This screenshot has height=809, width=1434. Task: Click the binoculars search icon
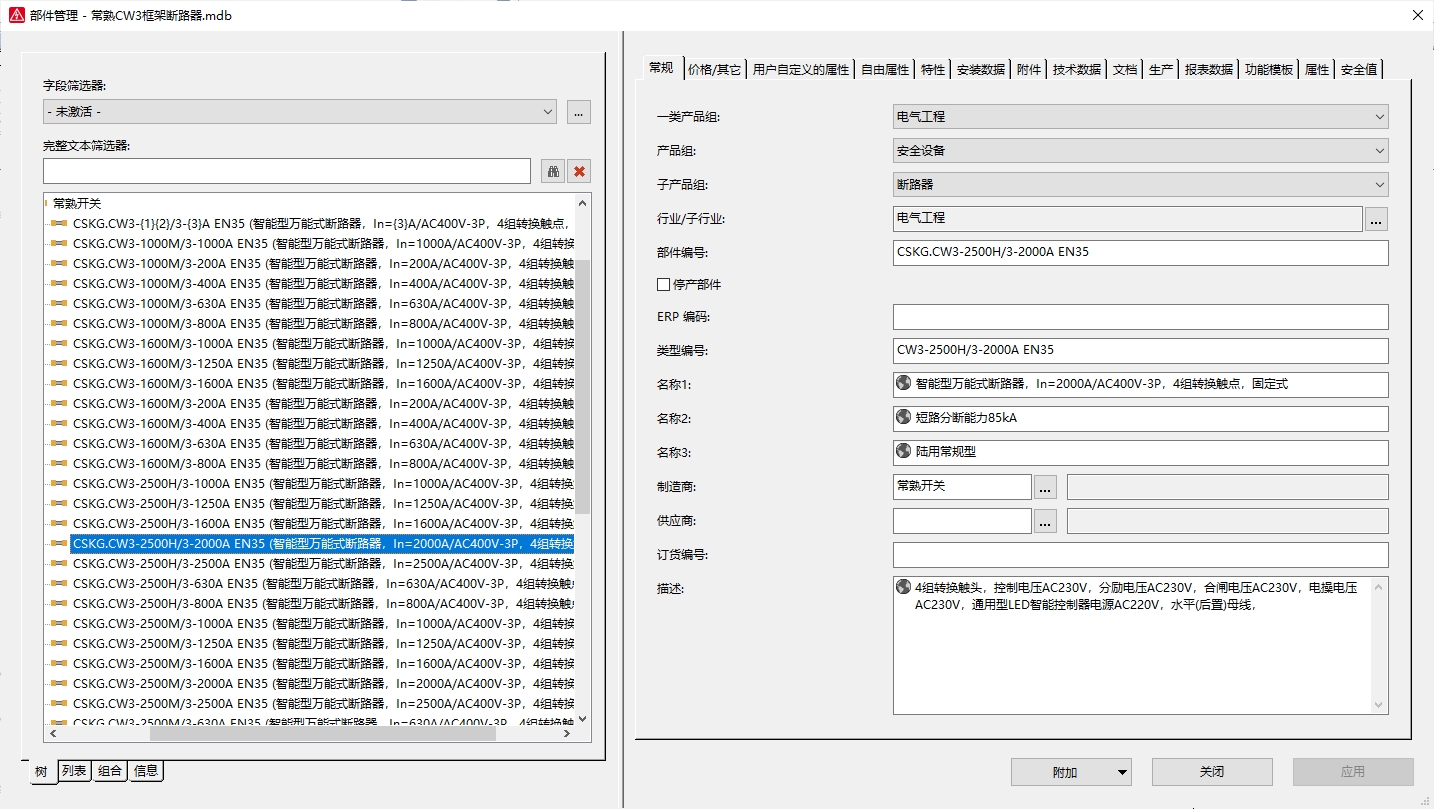tap(553, 171)
